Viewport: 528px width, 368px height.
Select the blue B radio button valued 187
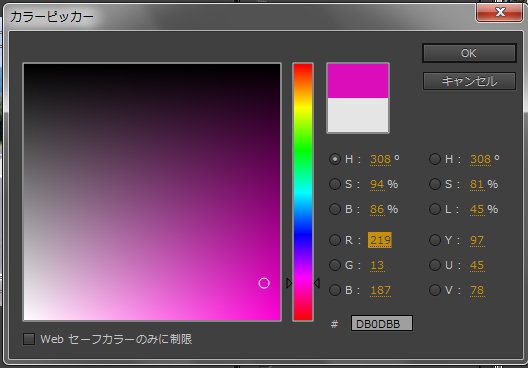point(335,290)
